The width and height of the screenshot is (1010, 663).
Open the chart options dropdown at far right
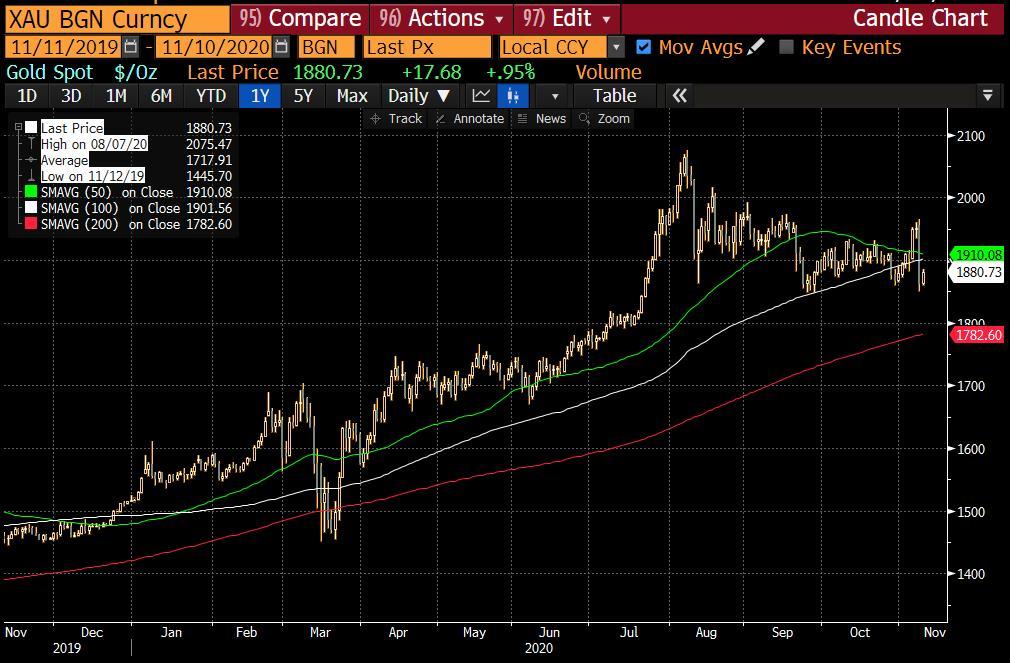988,96
